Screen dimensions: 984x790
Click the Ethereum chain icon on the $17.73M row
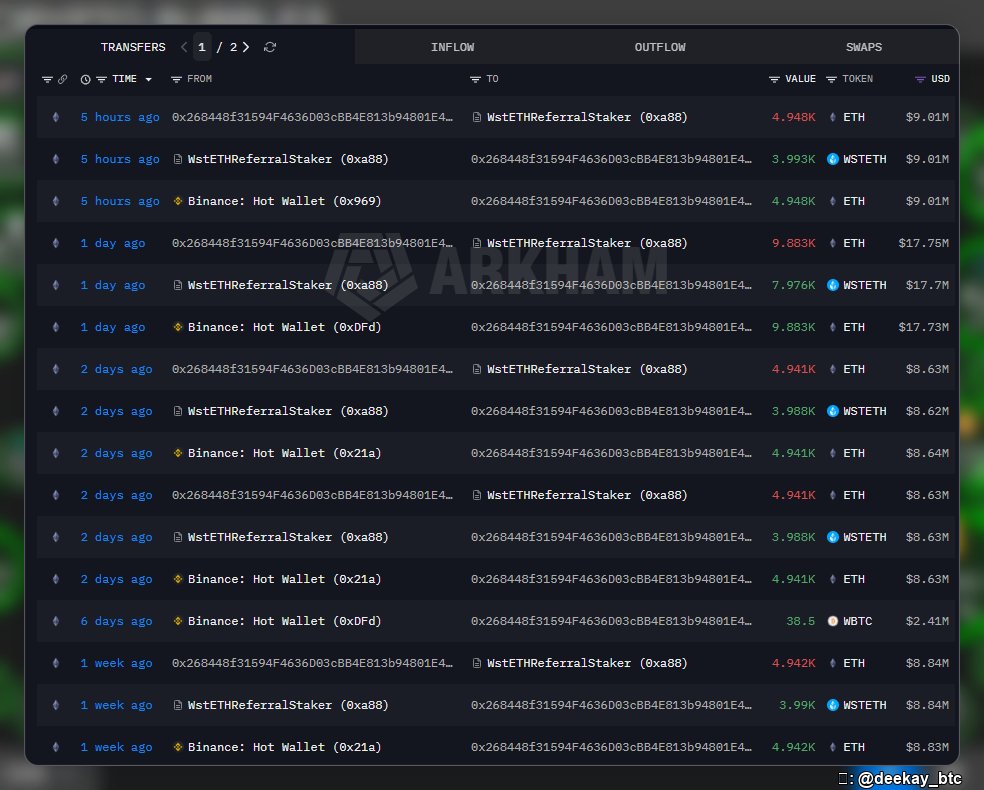56,327
